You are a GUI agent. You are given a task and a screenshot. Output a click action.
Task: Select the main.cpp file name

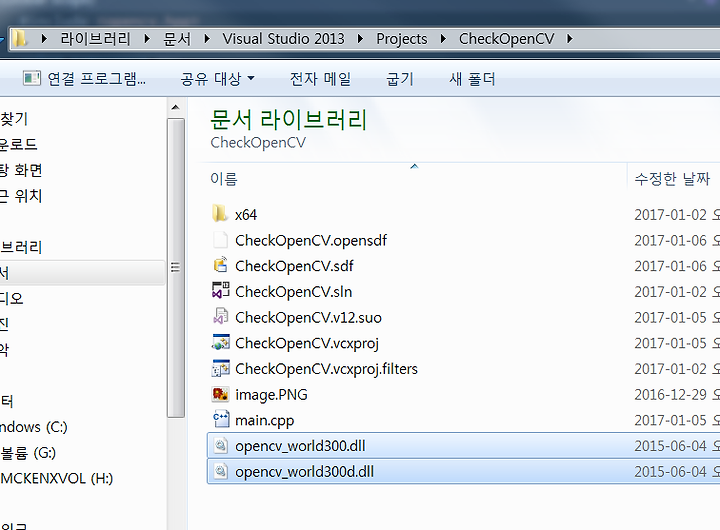click(264, 420)
